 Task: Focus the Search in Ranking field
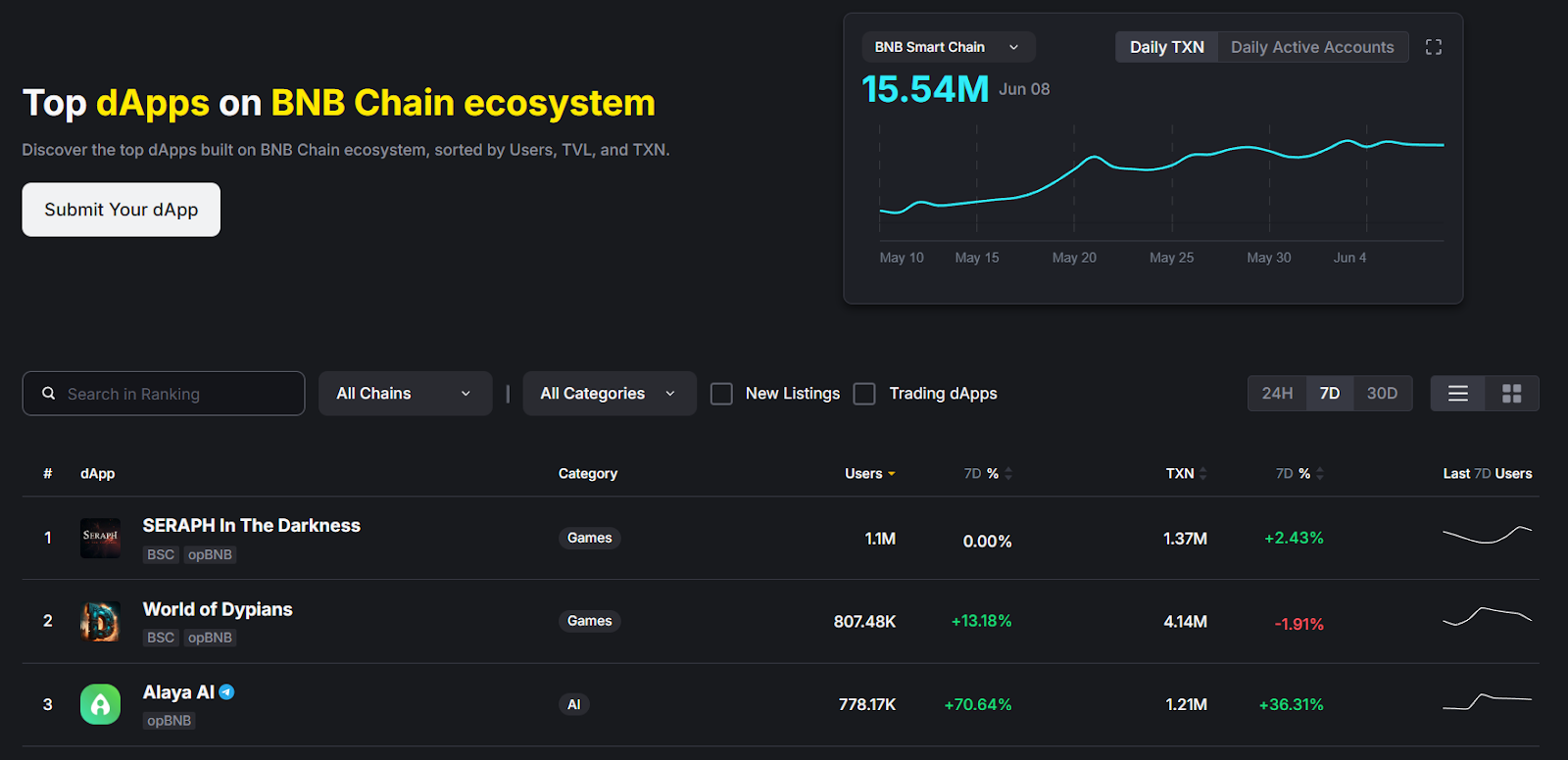[x=176, y=394]
